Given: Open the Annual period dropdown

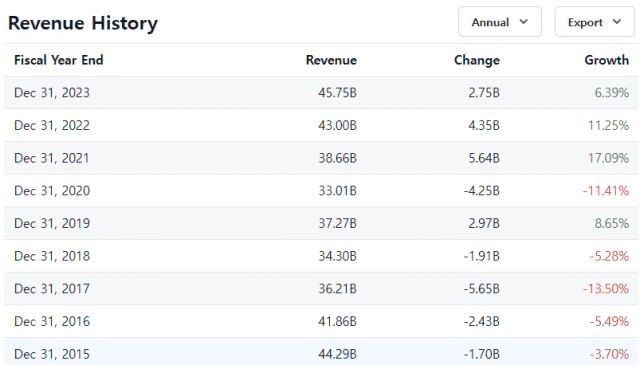Looking at the screenshot, I should (500, 22).
